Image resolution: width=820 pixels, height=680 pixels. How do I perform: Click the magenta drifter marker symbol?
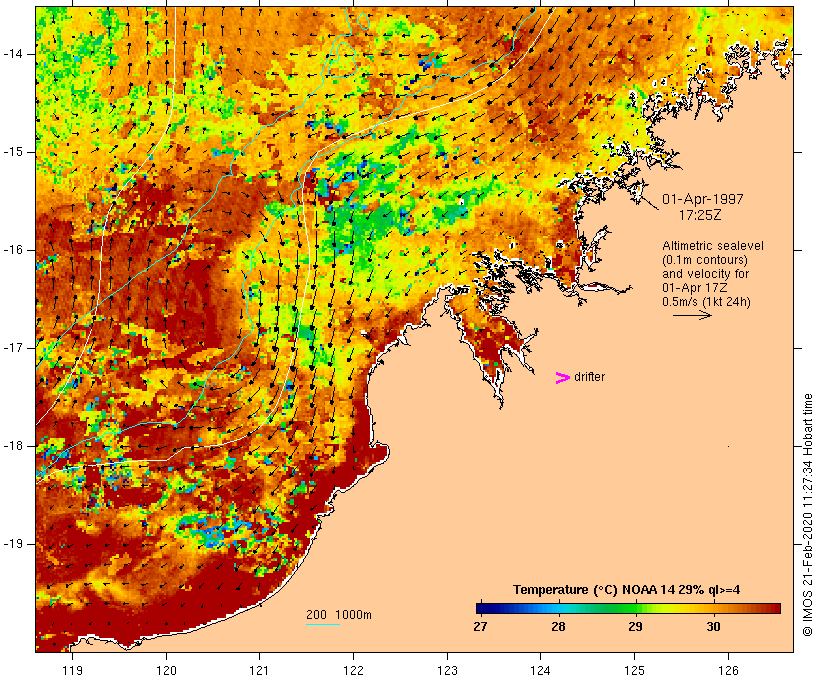point(562,378)
